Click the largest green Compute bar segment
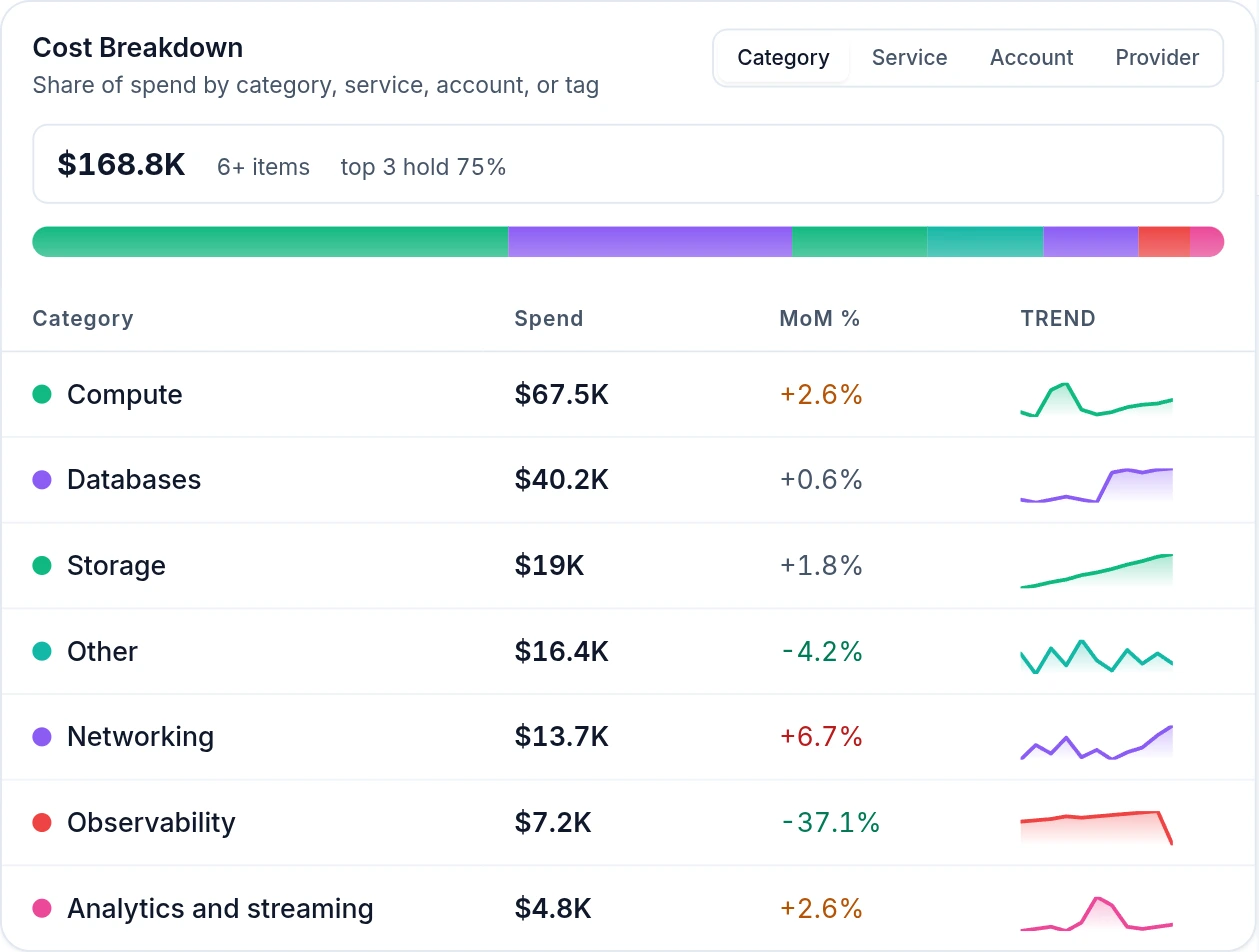Screen dimensions: 1259x952 (x=270, y=242)
